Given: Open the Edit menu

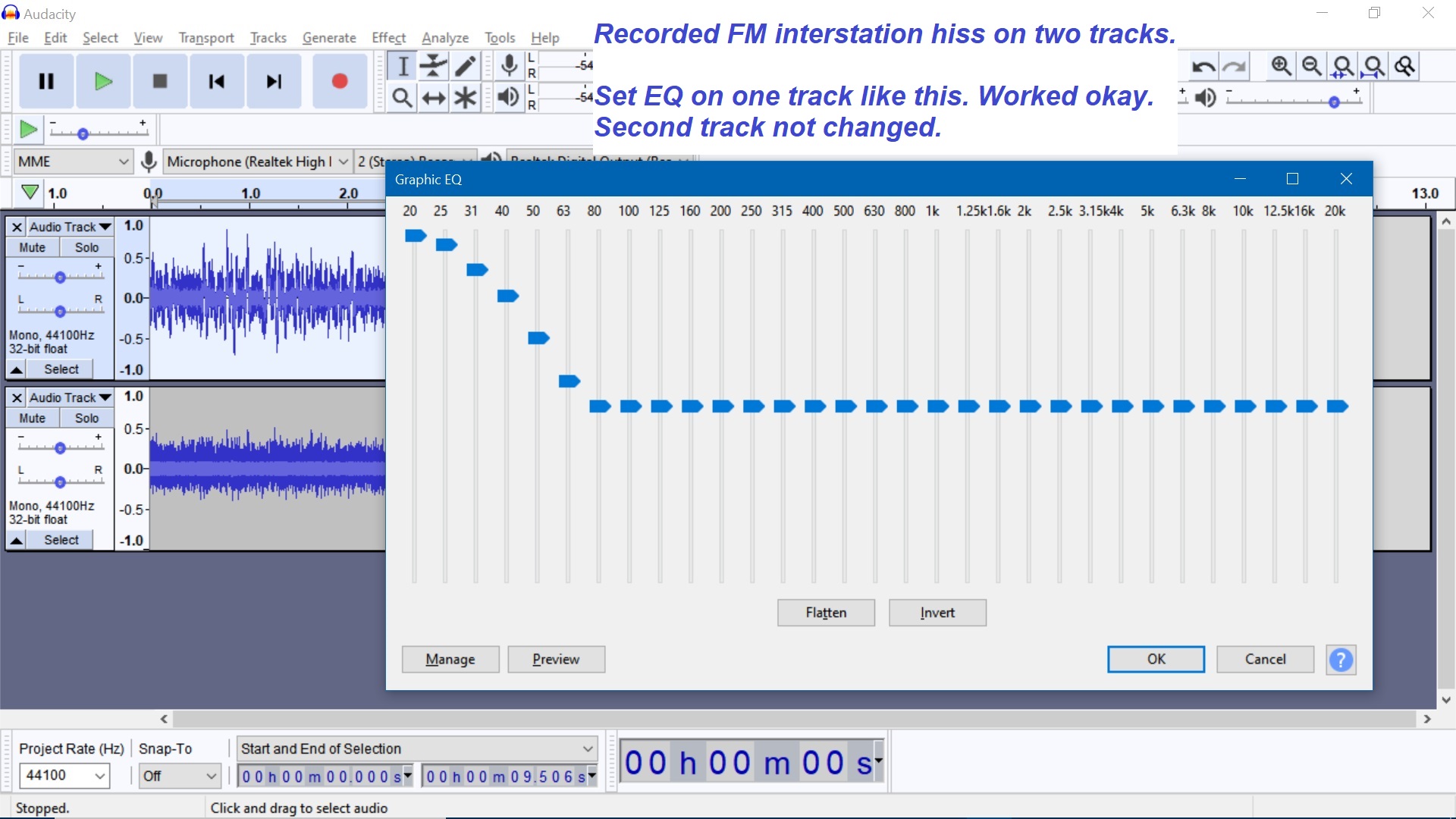Looking at the screenshot, I should click(x=55, y=38).
